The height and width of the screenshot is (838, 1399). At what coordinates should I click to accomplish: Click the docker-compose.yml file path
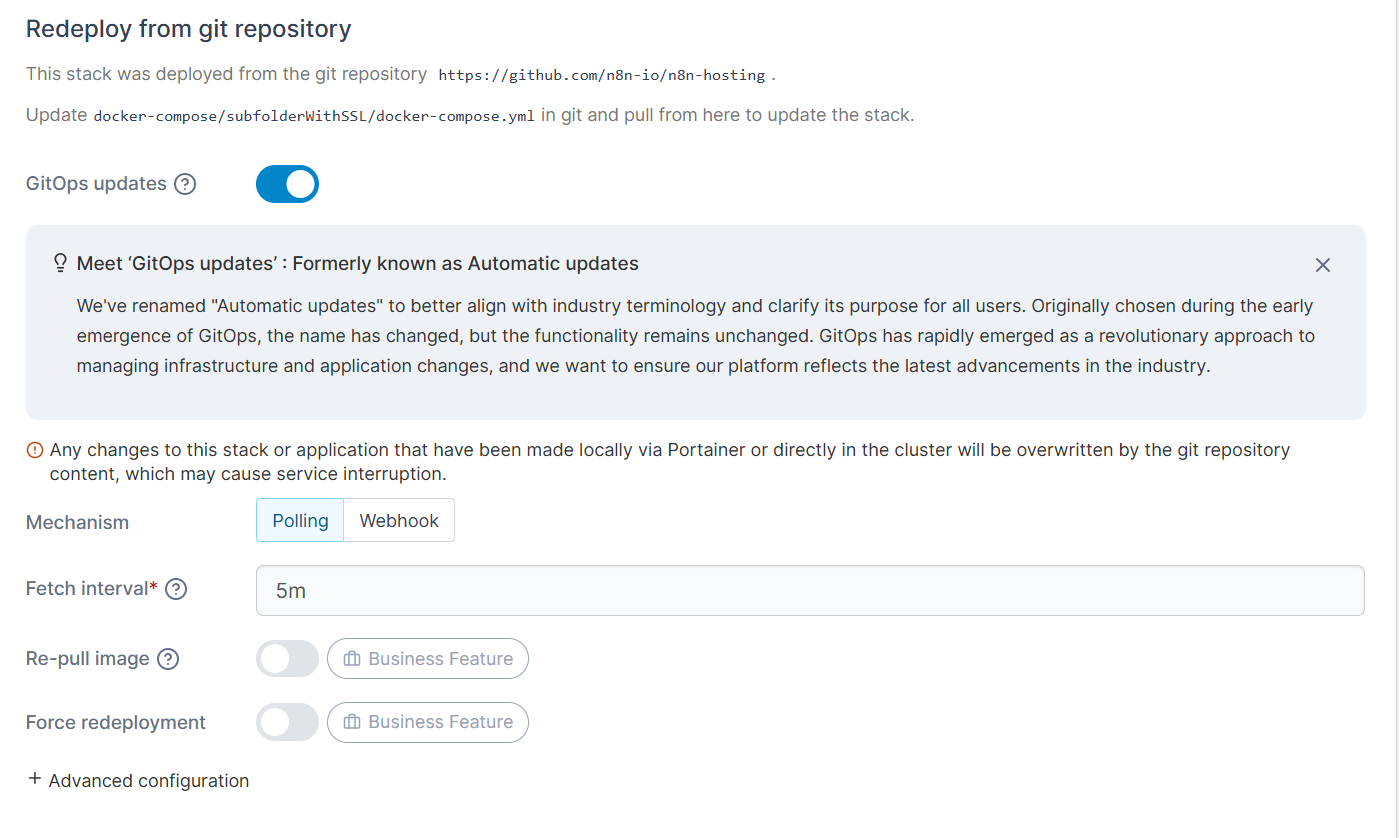314,116
